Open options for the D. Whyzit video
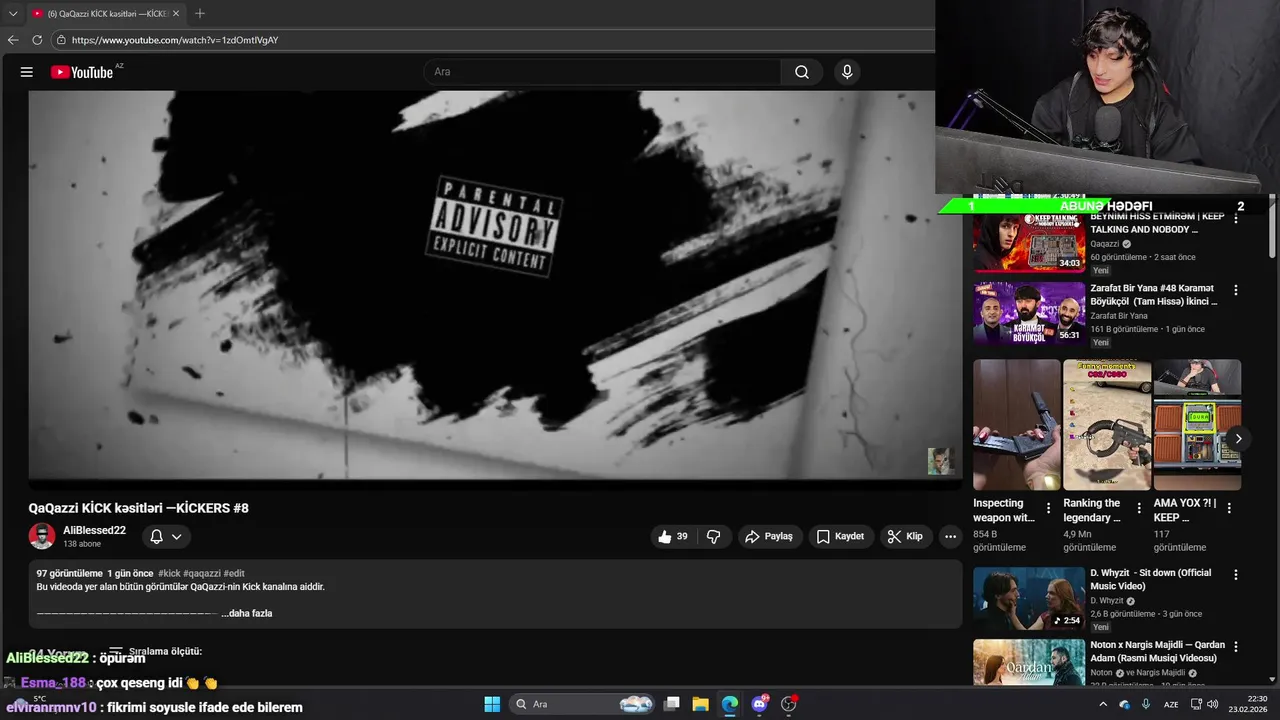 [x=1235, y=575]
